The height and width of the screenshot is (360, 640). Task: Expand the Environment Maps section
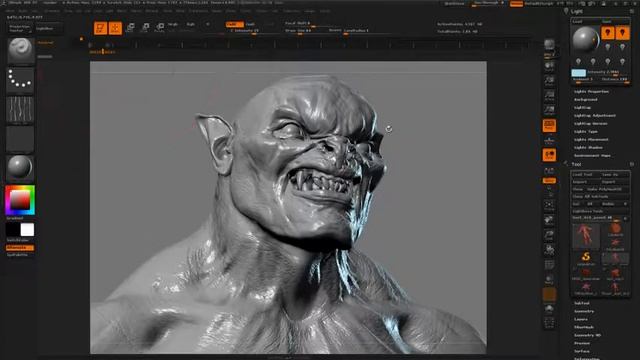coord(592,156)
